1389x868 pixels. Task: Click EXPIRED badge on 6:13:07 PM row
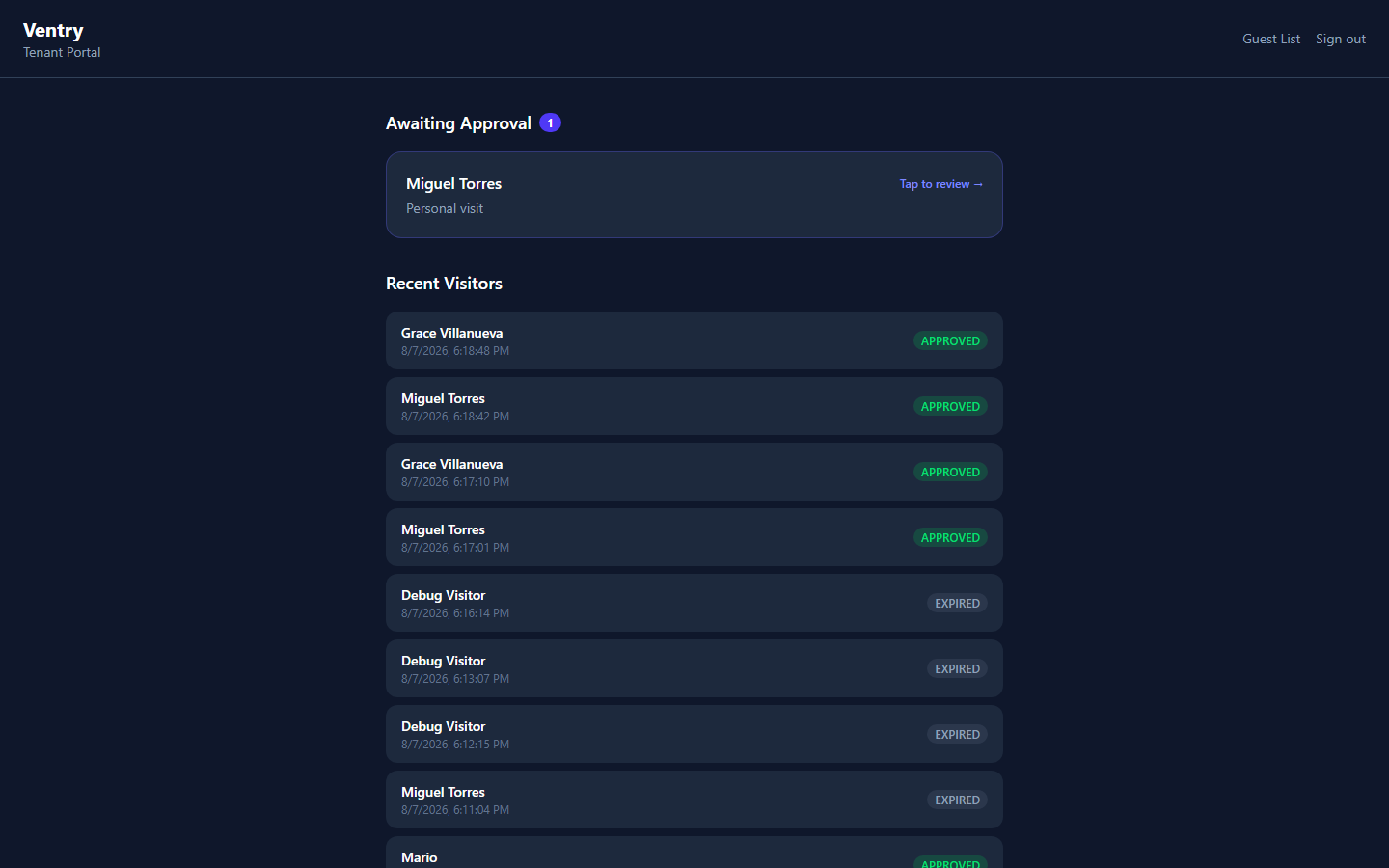point(957,668)
